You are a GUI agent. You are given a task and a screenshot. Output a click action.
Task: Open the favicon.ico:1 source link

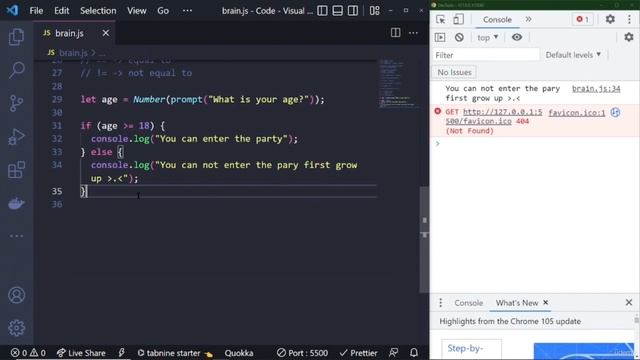tap(576, 113)
